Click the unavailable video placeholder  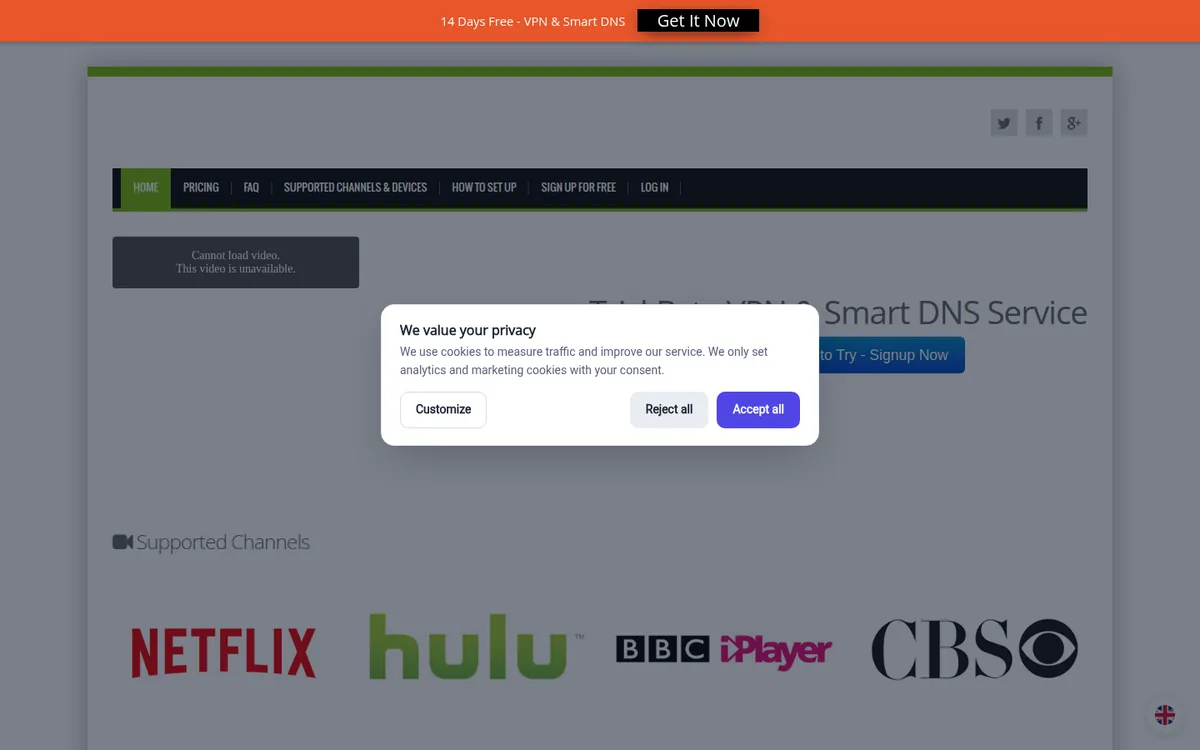pyautogui.click(x=236, y=262)
